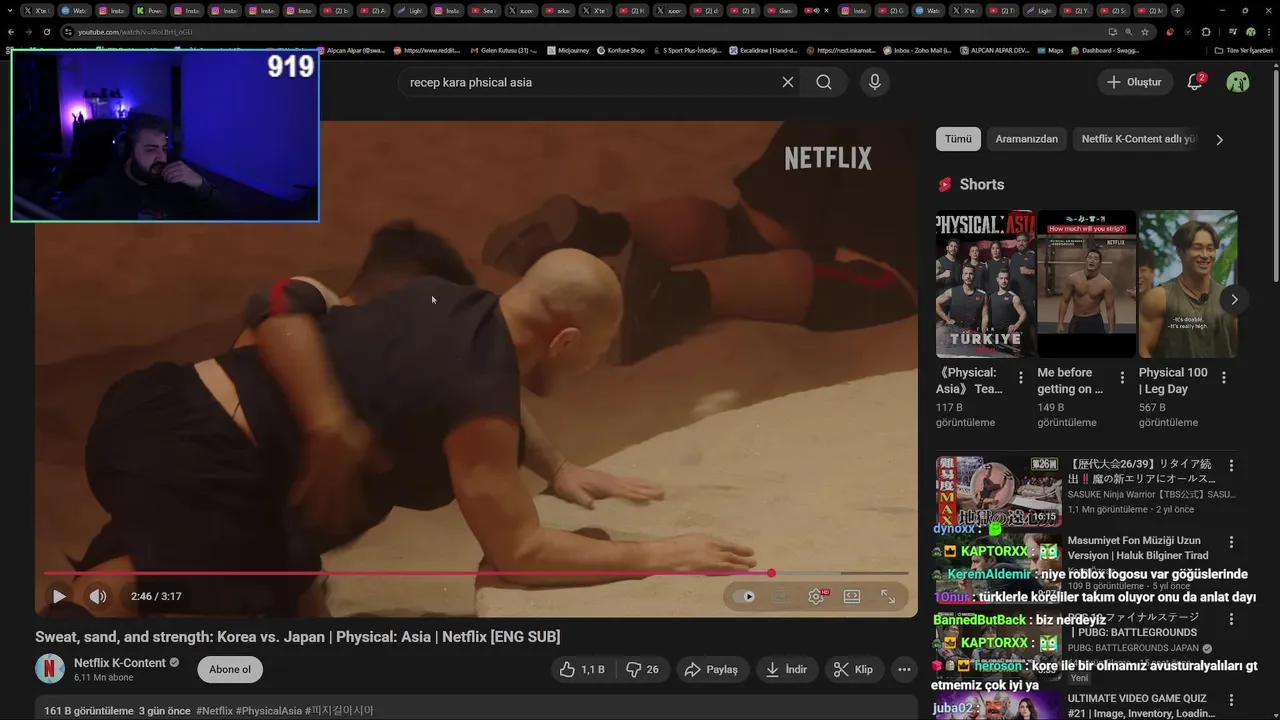The height and width of the screenshot is (720, 1280).
Task: Dislike the video with thumbs down
Action: (642, 669)
